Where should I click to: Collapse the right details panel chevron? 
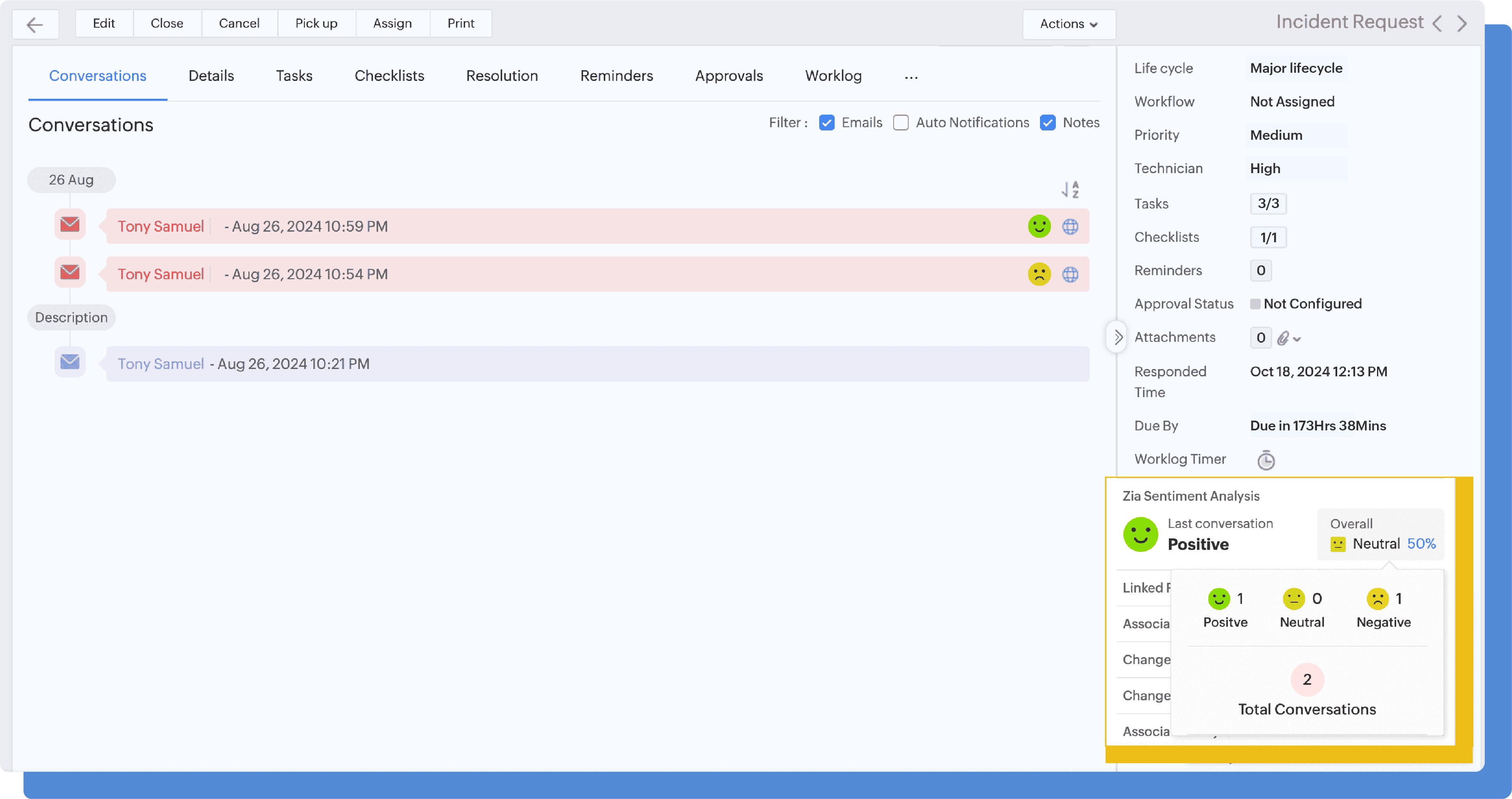[1118, 337]
